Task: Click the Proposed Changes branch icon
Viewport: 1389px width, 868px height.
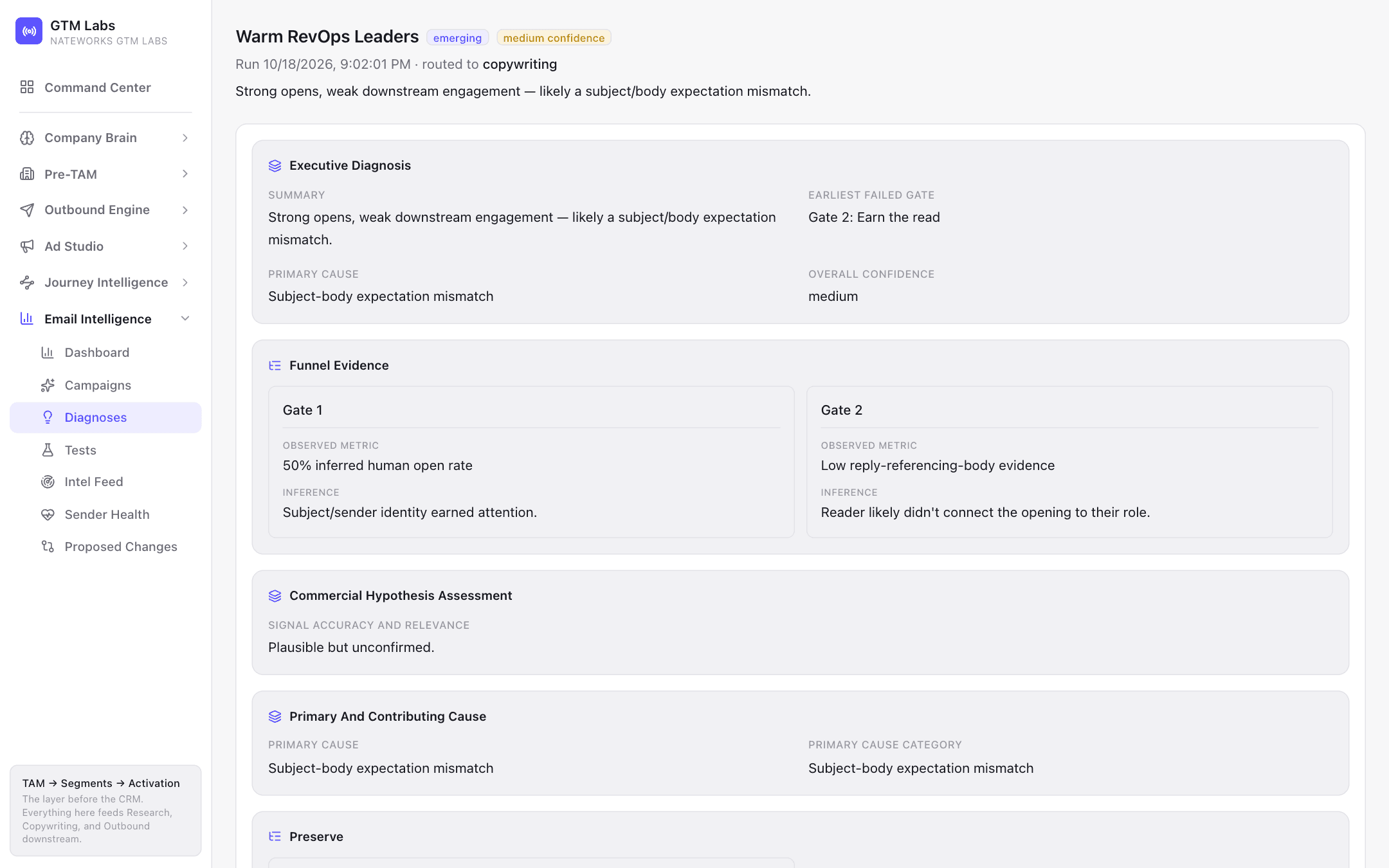Action: tap(48, 547)
